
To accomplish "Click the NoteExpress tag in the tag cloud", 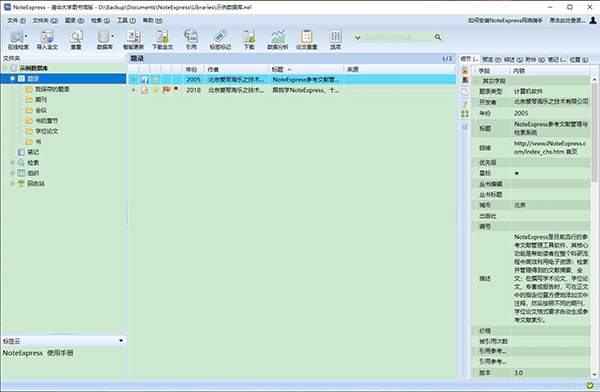I will (23, 353).
